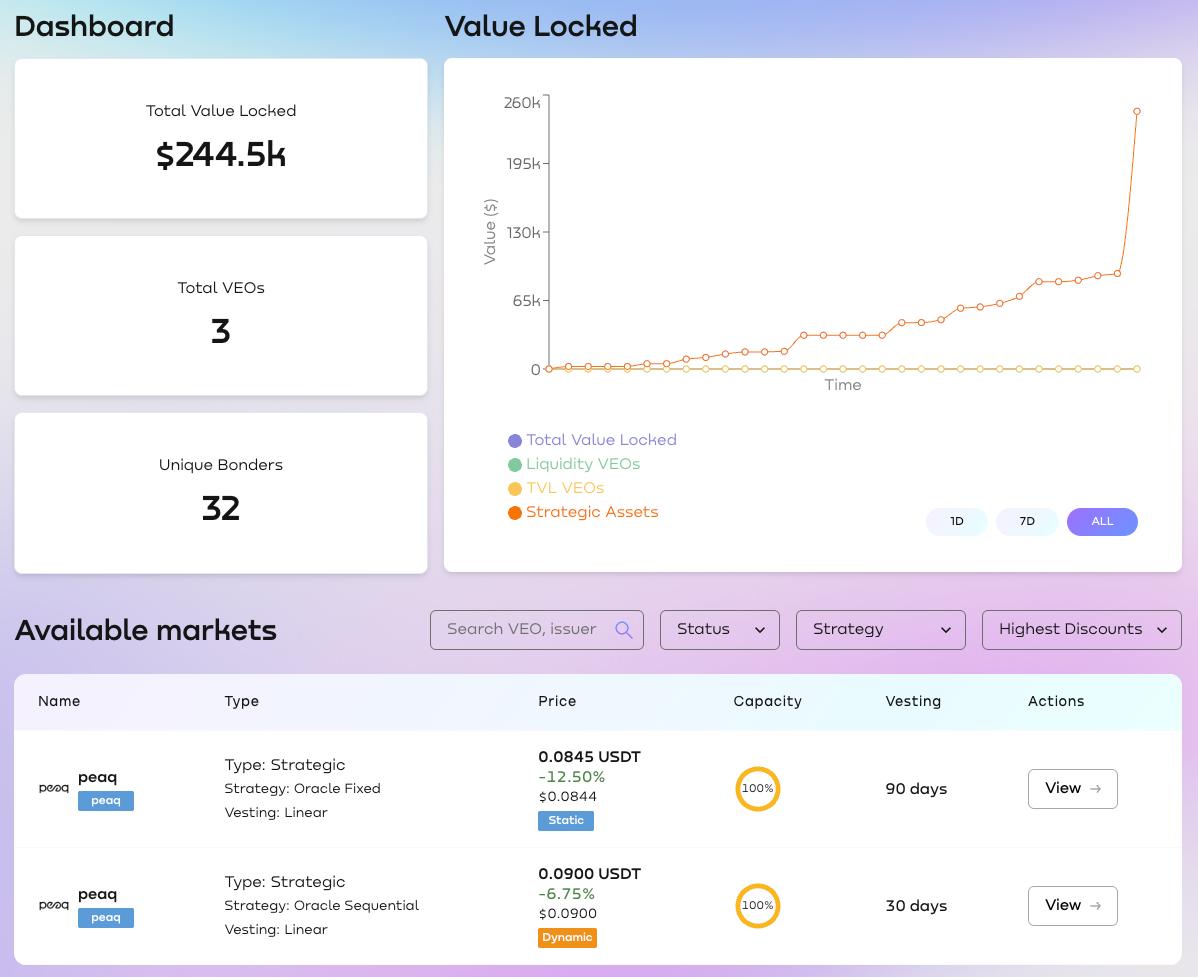Open the Strategy filter dropdown
The width and height of the screenshot is (1198, 977).
coord(881,629)
